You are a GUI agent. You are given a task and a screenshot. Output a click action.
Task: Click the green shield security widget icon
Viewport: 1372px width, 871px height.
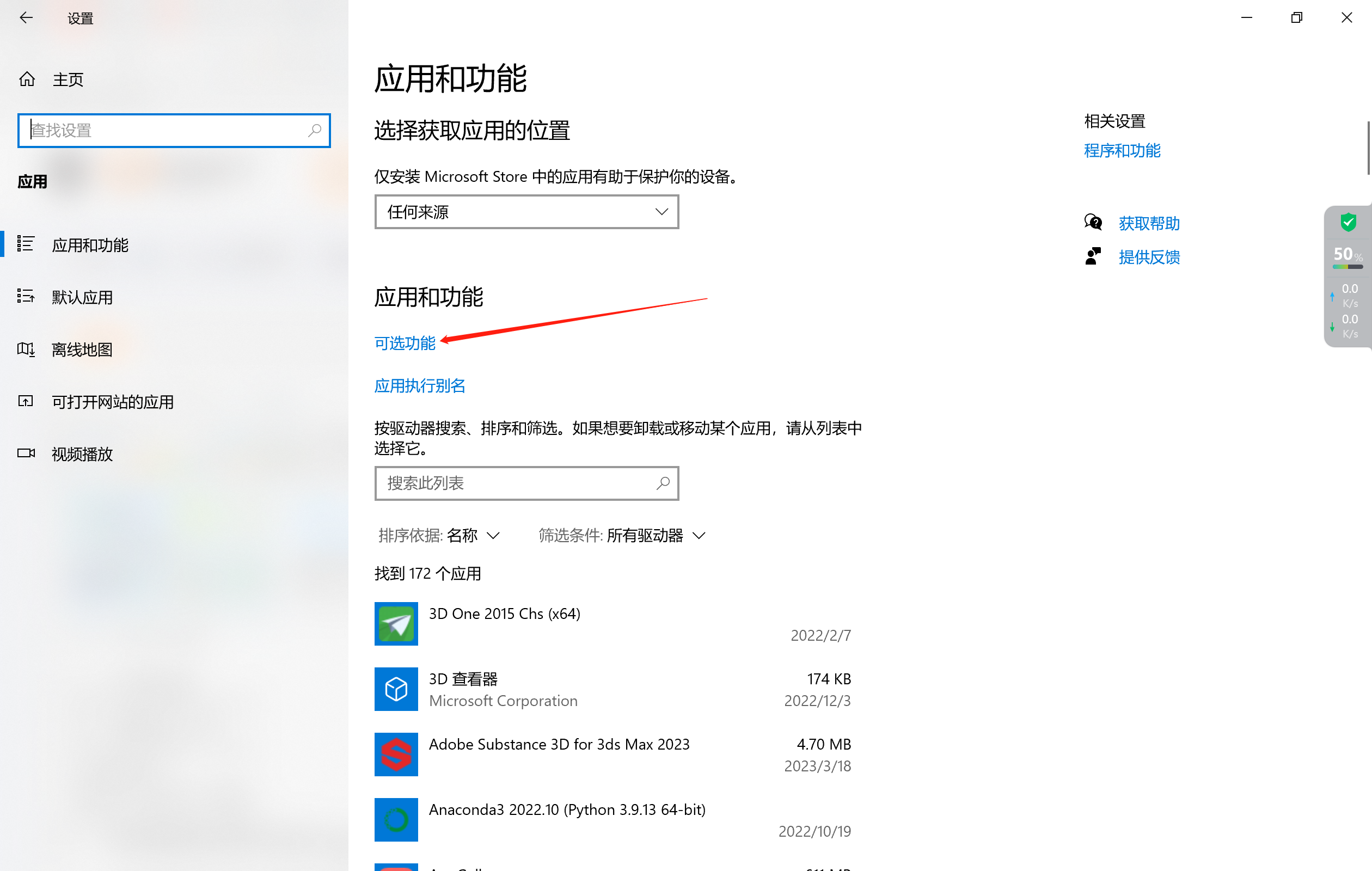tap(1348, 222)
